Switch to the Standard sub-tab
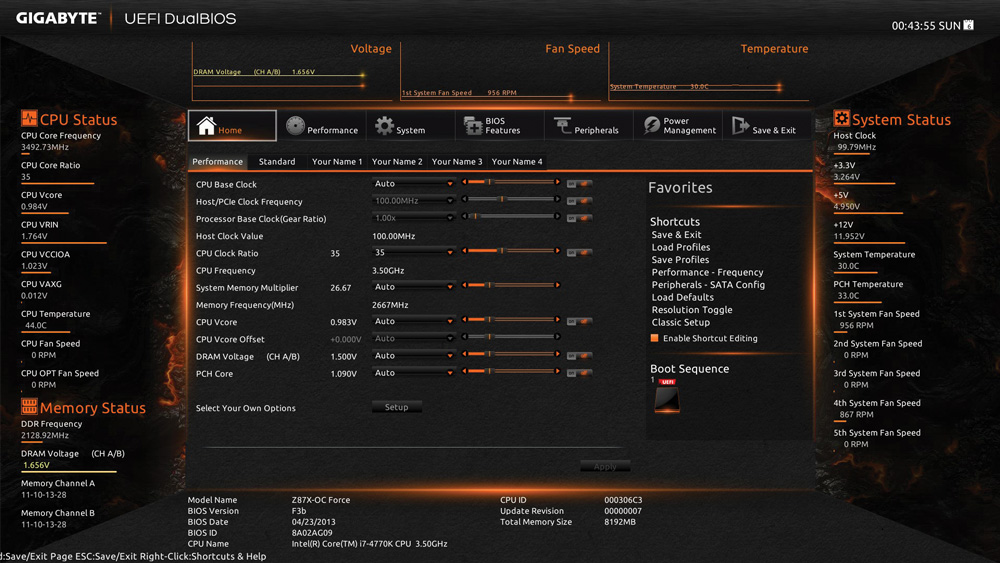Image resolution: width=1000 pixels, height=563 pixels. [277, 161]
